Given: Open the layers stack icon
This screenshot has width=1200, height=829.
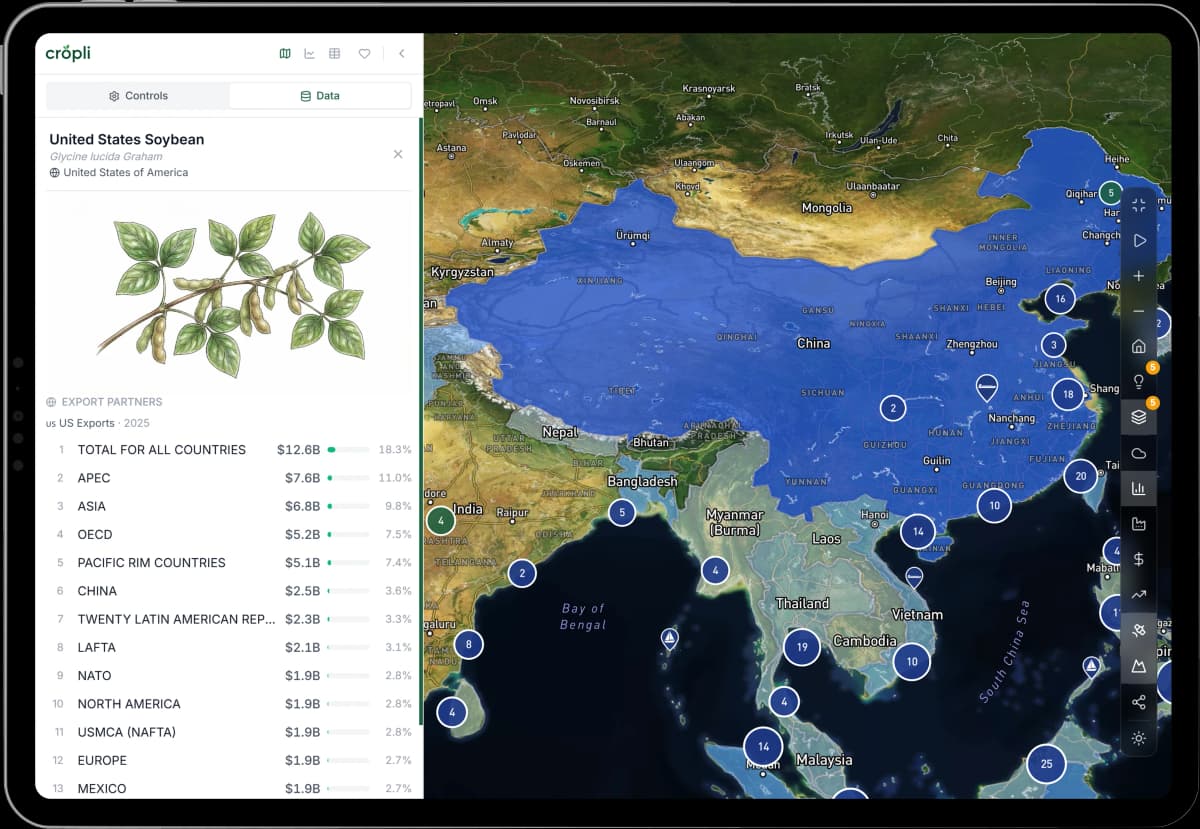Looking at the screenshot, I should click(1139, 417).
